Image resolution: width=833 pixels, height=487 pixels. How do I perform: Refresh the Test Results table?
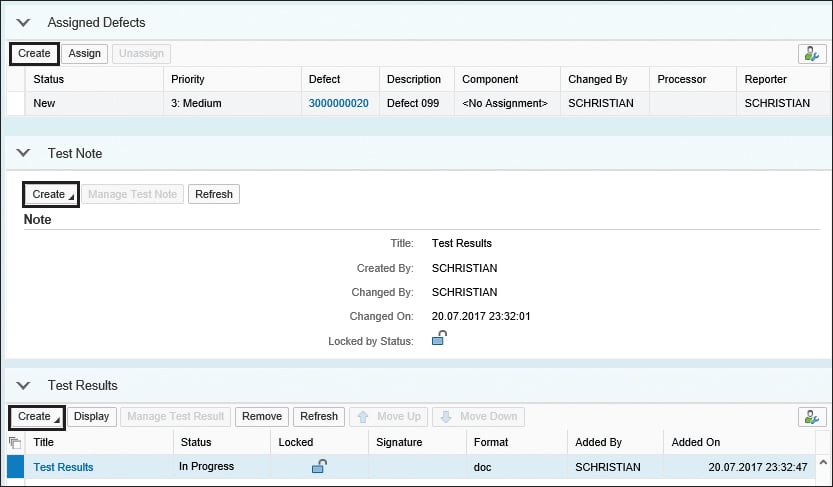tap(319, 417)
